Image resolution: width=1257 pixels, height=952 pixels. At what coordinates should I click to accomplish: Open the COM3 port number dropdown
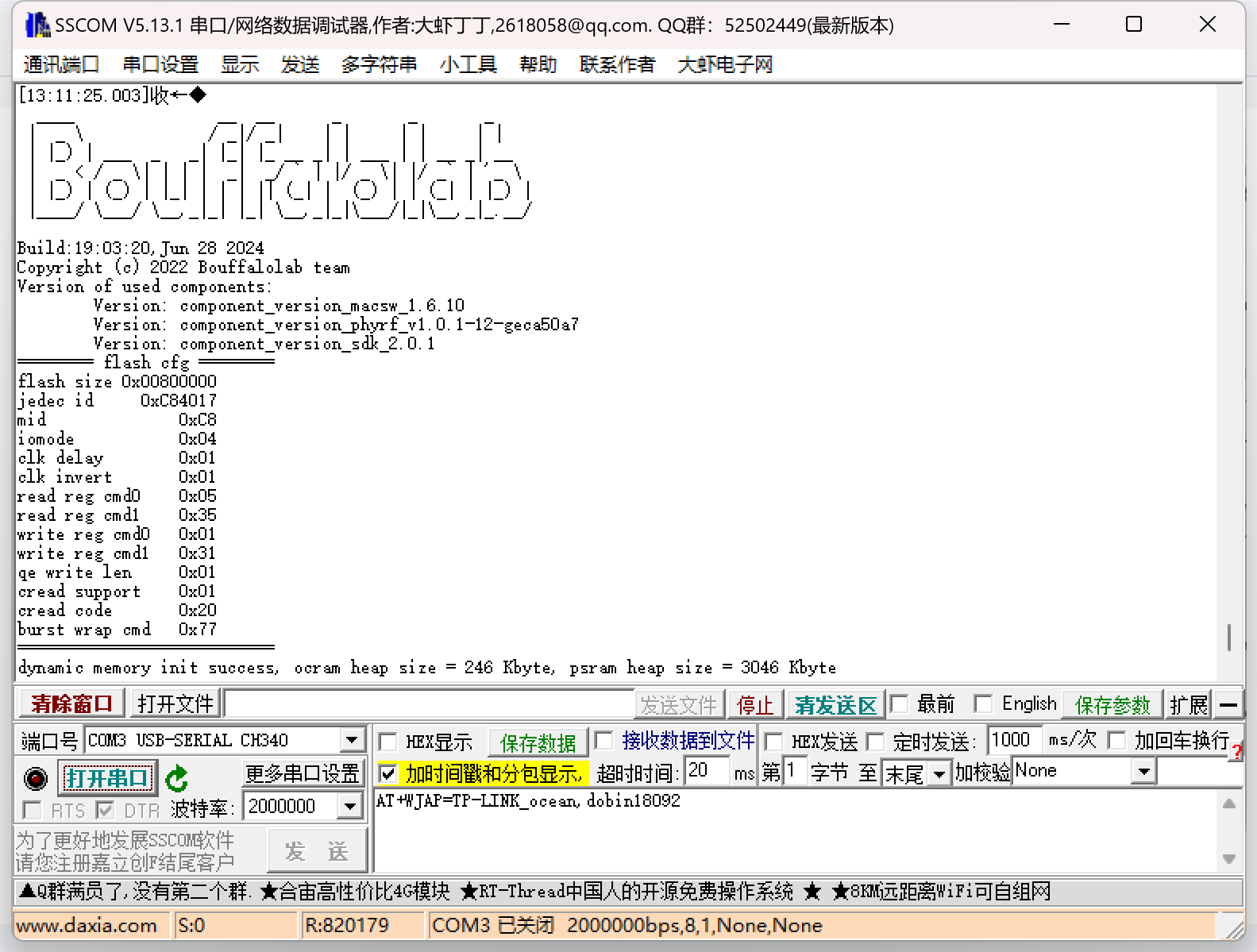point(351,740)
